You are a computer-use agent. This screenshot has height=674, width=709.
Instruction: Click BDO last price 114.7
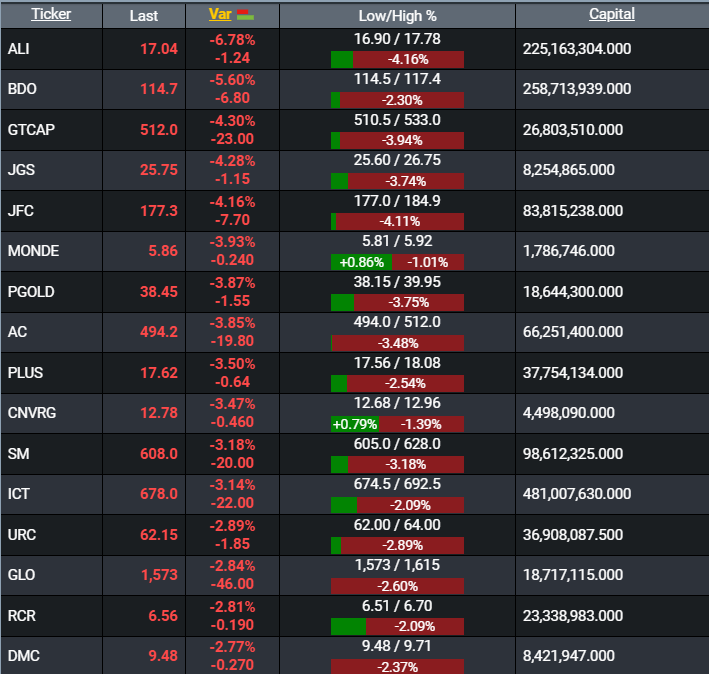click(159, 89)
